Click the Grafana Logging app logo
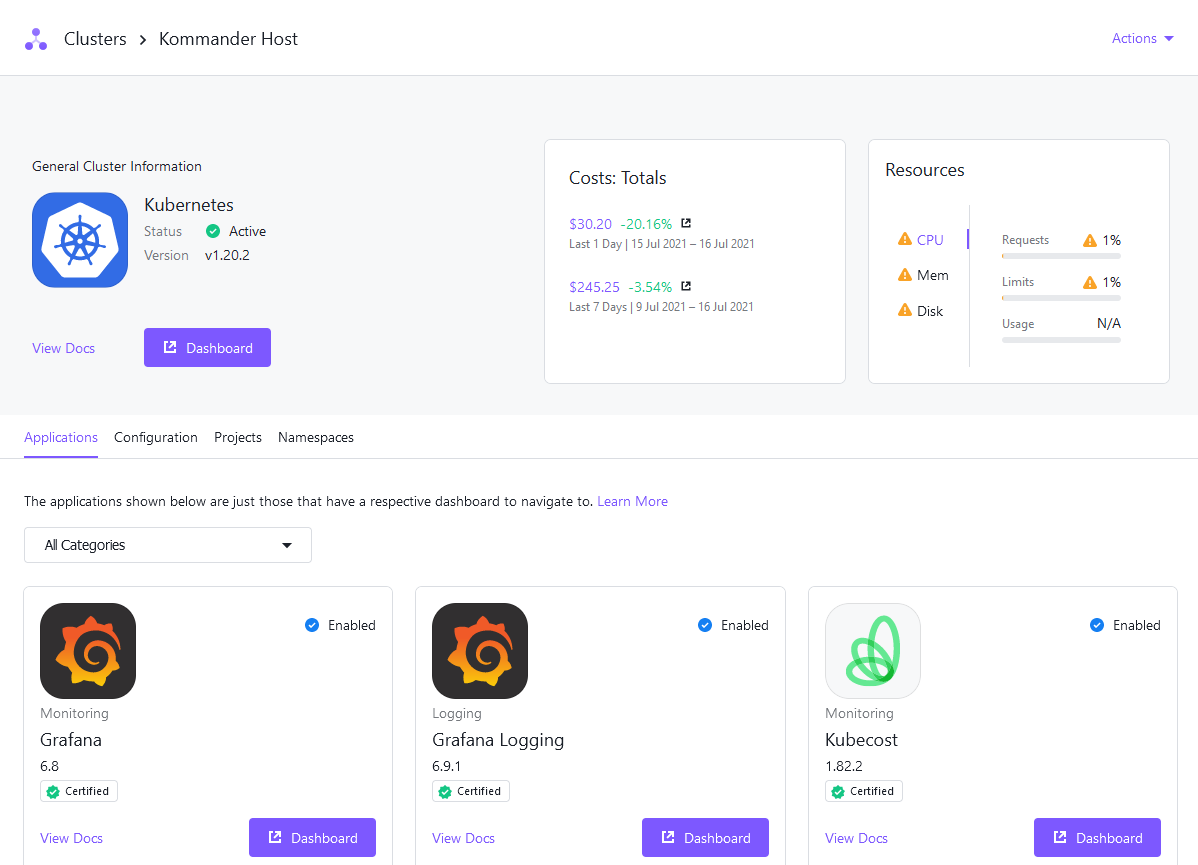This screenshot has width=1198, height=865. [480, 651]
